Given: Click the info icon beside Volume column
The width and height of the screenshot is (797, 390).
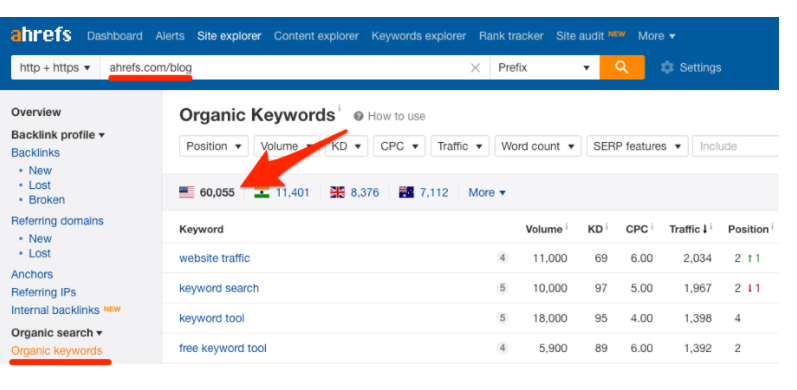Looking at the screenshot, I should (566, 226).
